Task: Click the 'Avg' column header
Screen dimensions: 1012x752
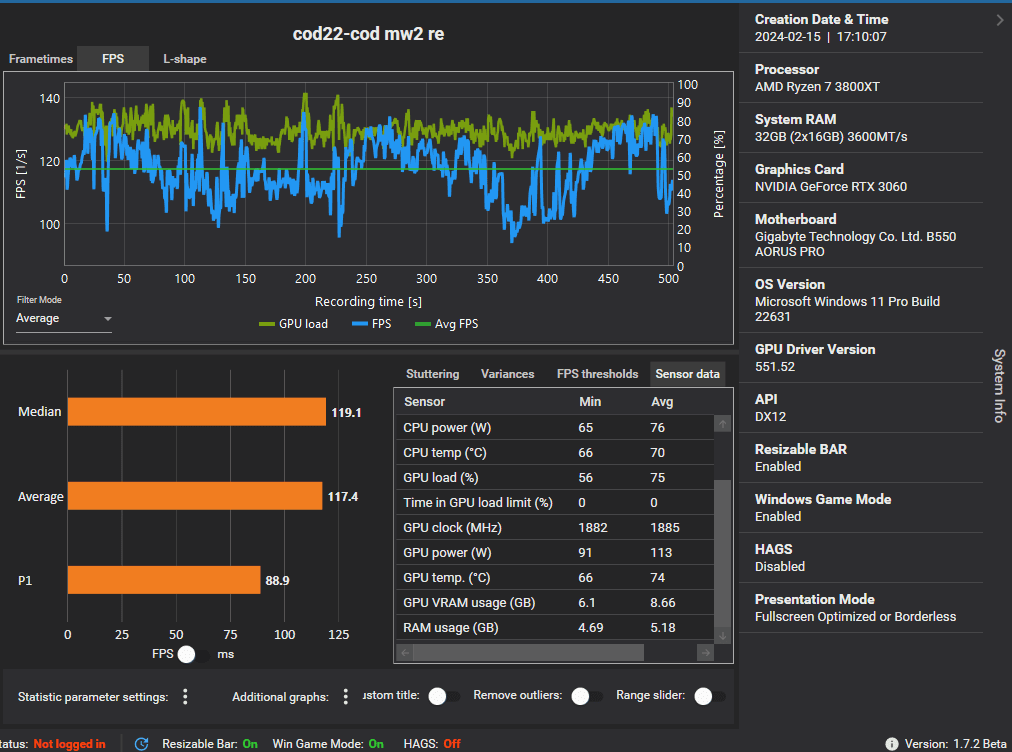Action: [662, 401]
